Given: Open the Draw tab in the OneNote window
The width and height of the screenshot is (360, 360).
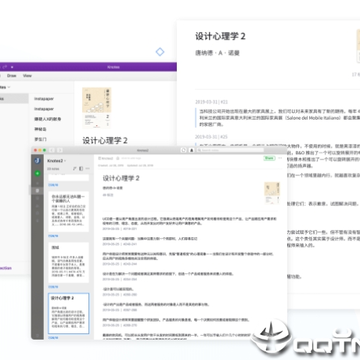Looking at the screenshot, I should tap(12, 76).
